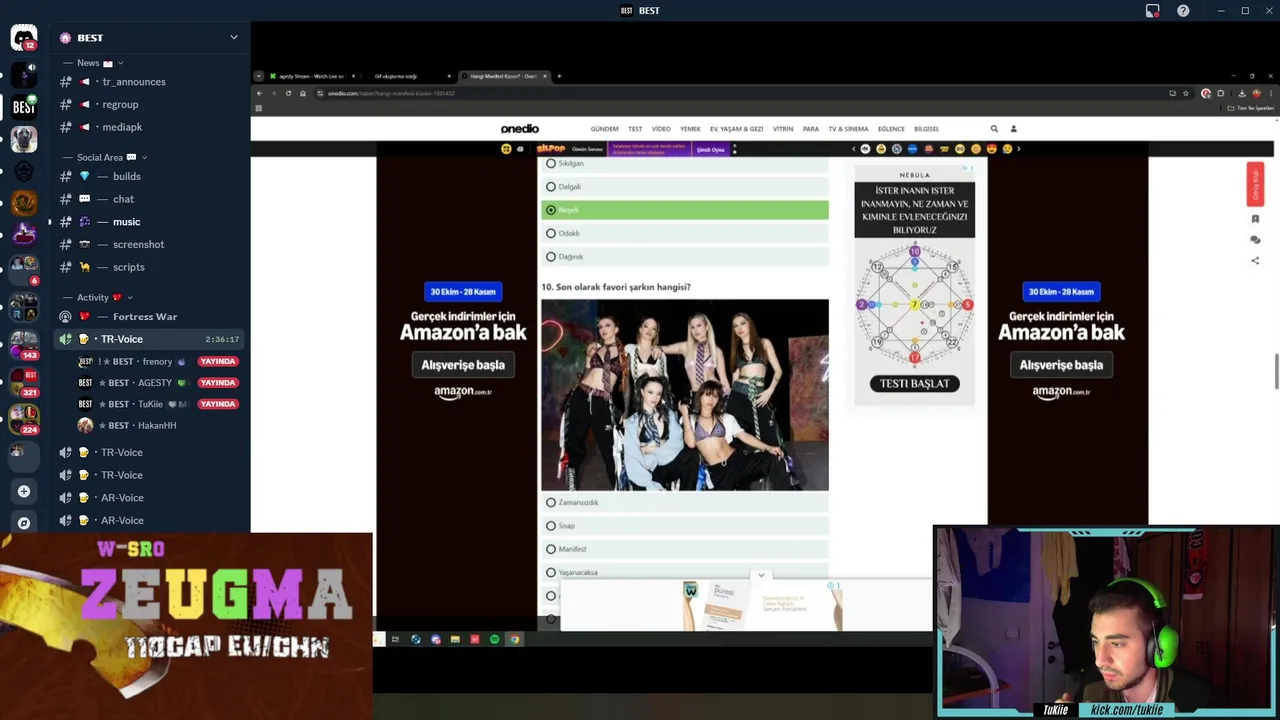Click TESTİ BAŞLAT button in Nebula ad
The width and height of the screenshot is (1280, 720).
pyautogui.click(x=914, y=384)
